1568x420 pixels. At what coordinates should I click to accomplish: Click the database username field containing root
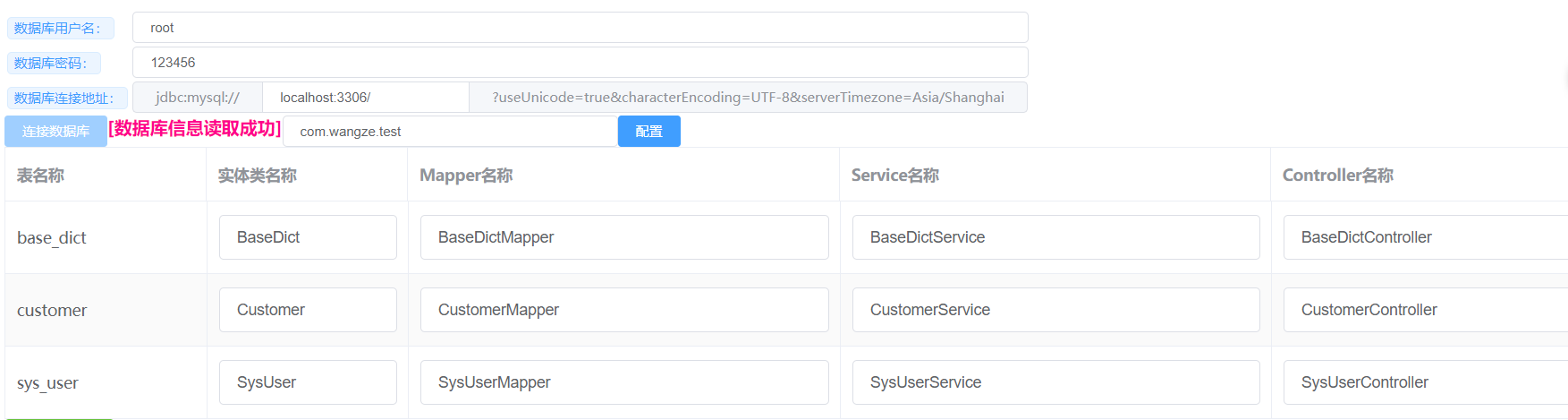(580, 28)
